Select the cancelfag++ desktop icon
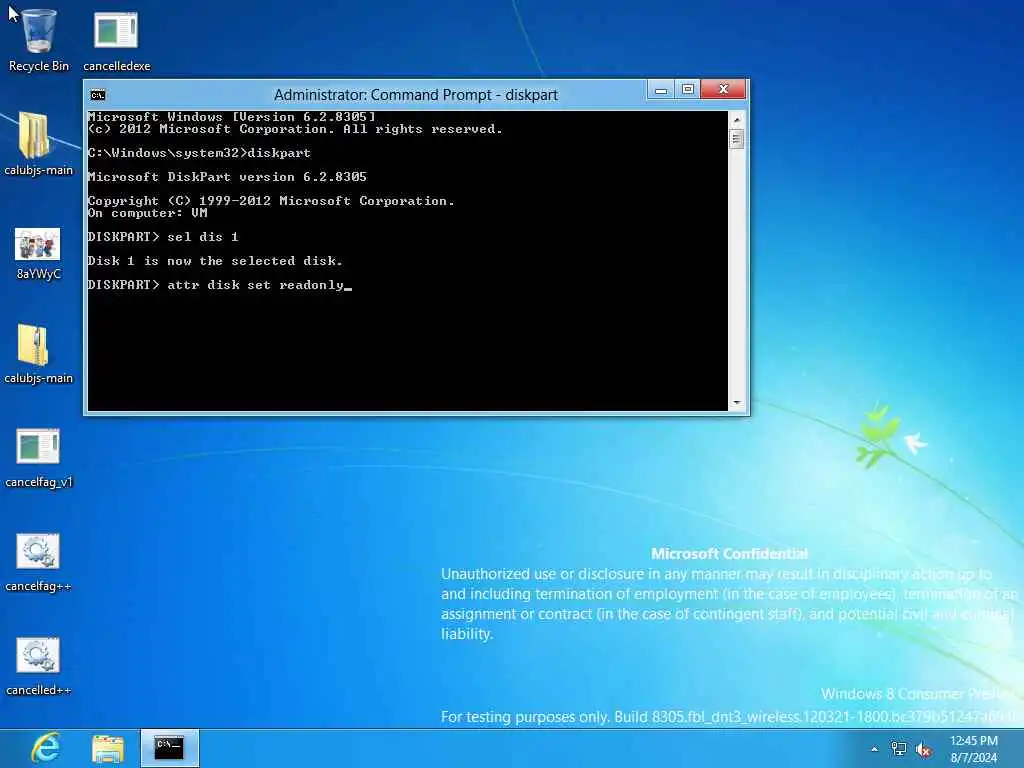Image resolution: width=1024 pixels, height=768 pixels. [x=39, y=562]
